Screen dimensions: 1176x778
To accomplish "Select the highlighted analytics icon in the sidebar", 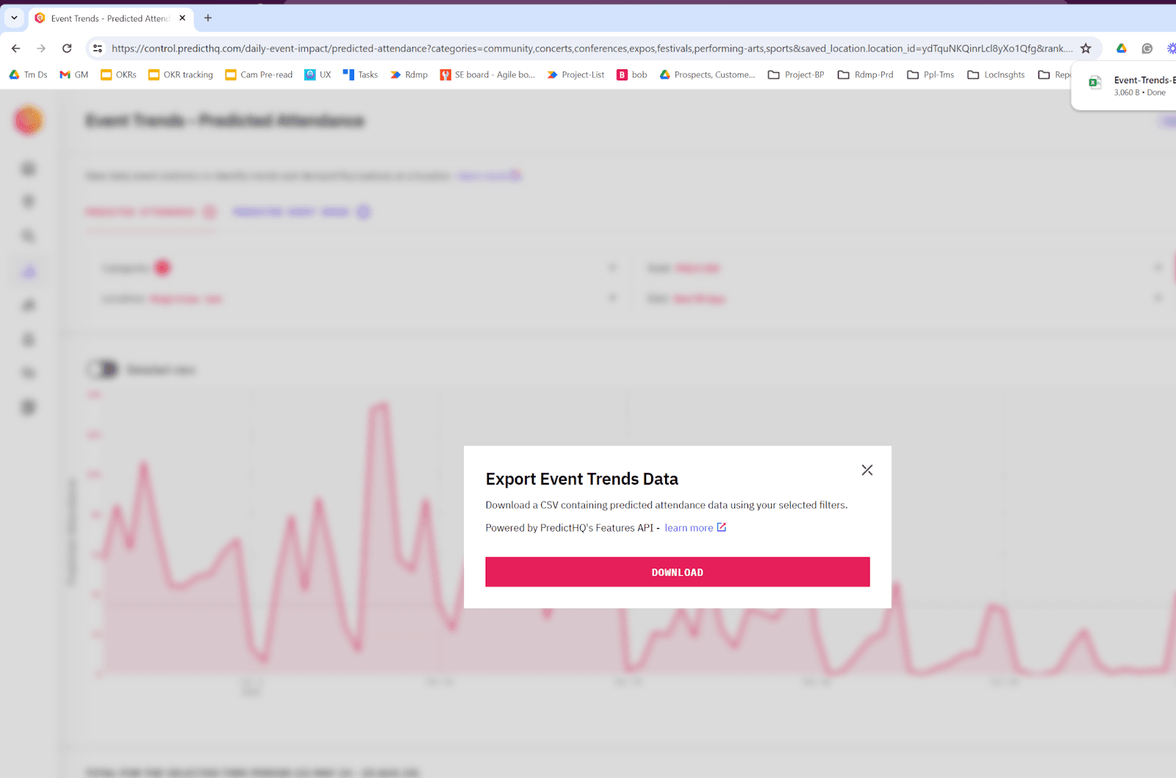I will (x=28, y=270).
